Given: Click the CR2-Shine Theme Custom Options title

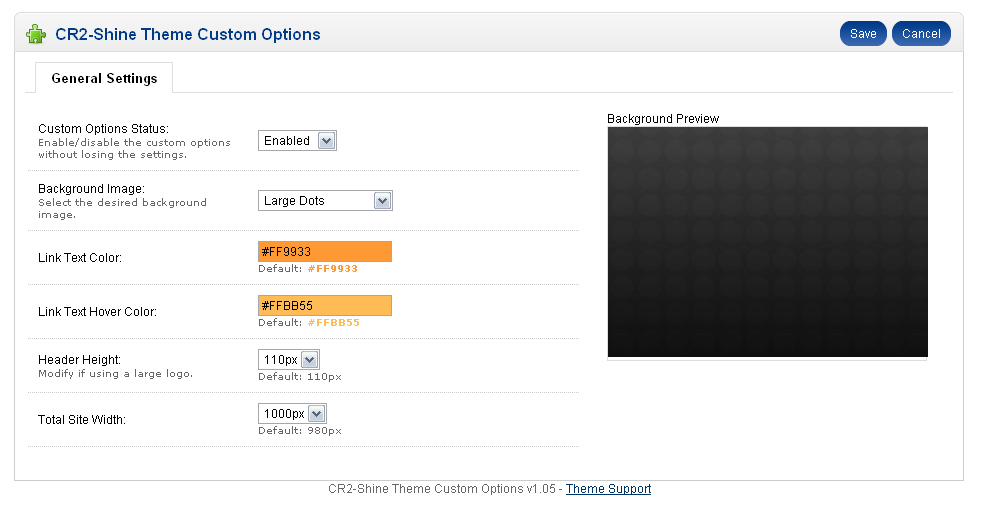Looking at the screenshot, I should [188, 34].
